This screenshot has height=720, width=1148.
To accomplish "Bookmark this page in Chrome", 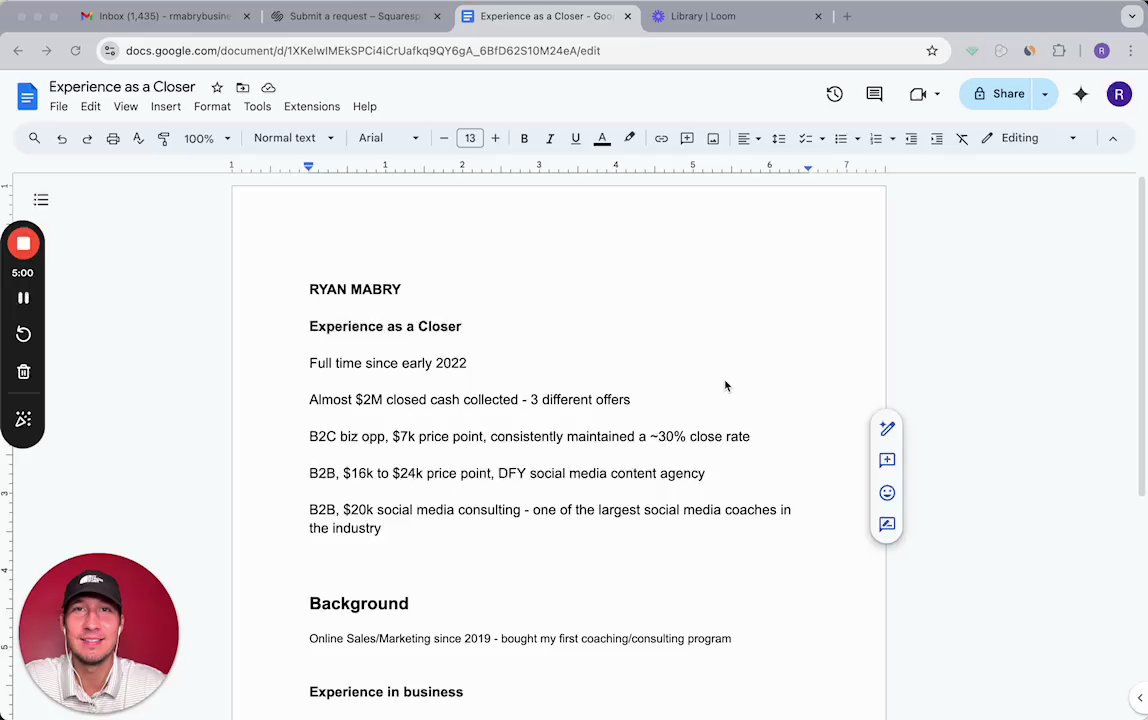I will 931,51.
